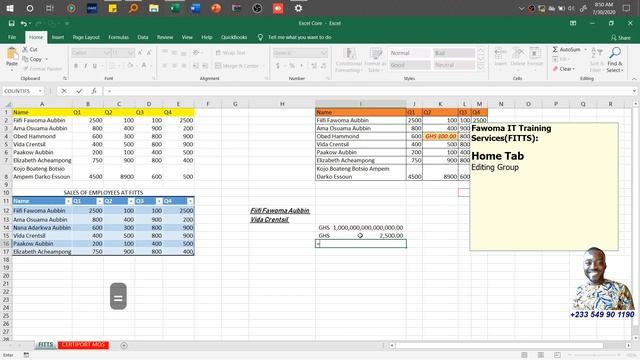Toggle Merge & Center
The image size is (640, 360).
(x=237, y=66)
